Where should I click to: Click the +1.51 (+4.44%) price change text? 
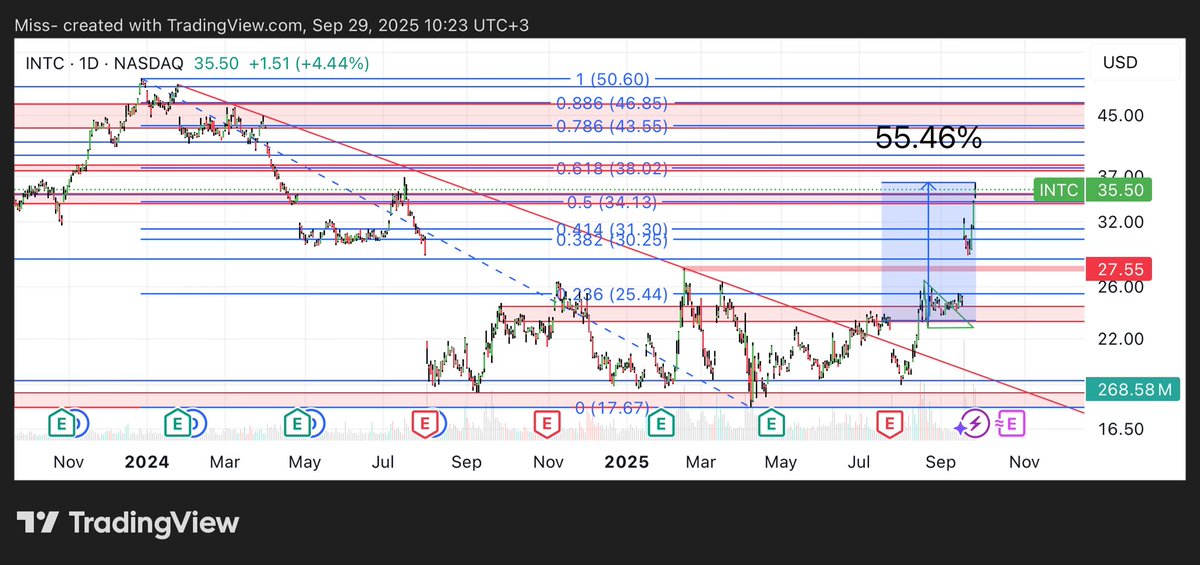(x=309, y=63)
